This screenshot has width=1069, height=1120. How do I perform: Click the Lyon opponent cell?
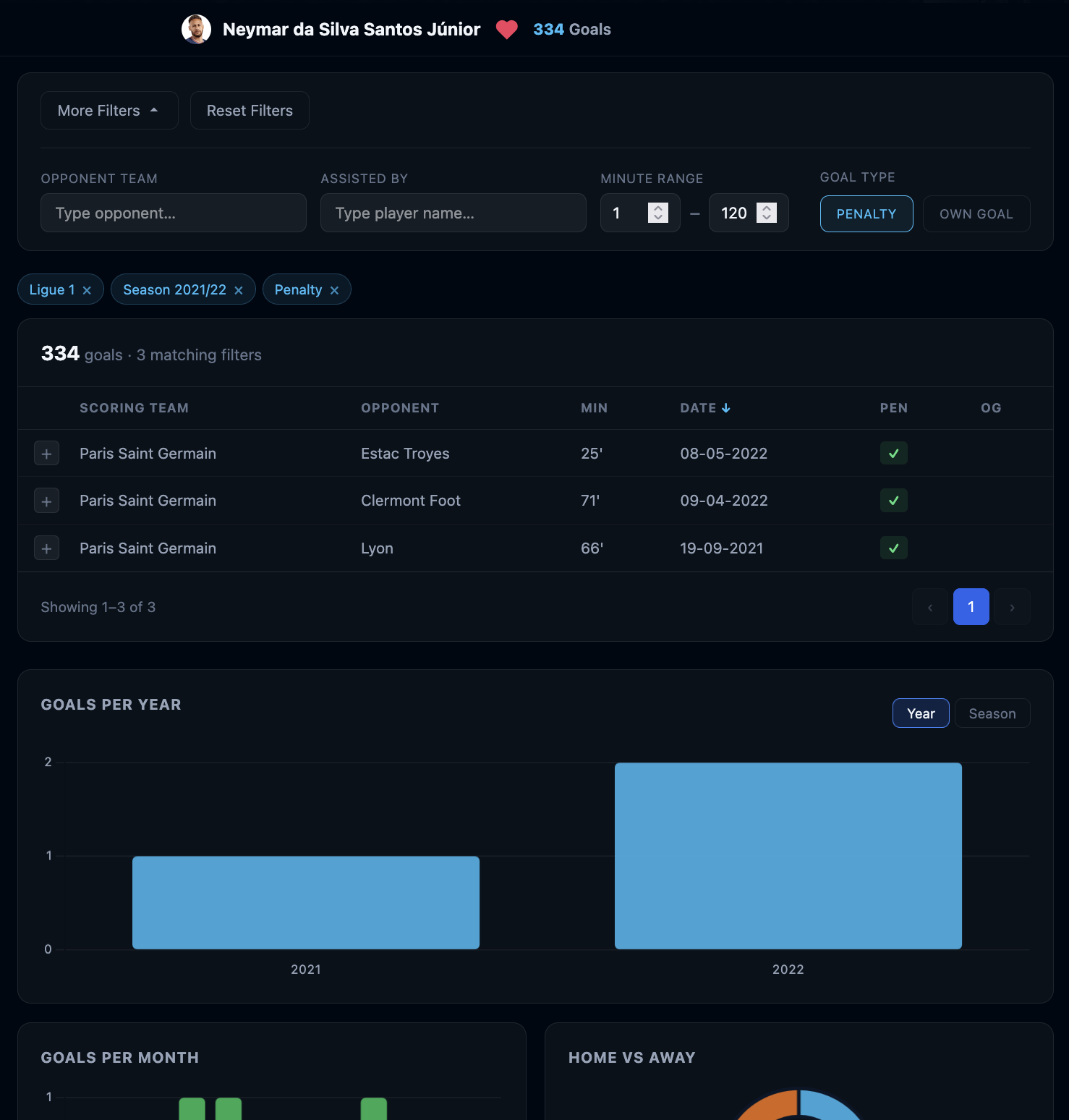point(378,548)
